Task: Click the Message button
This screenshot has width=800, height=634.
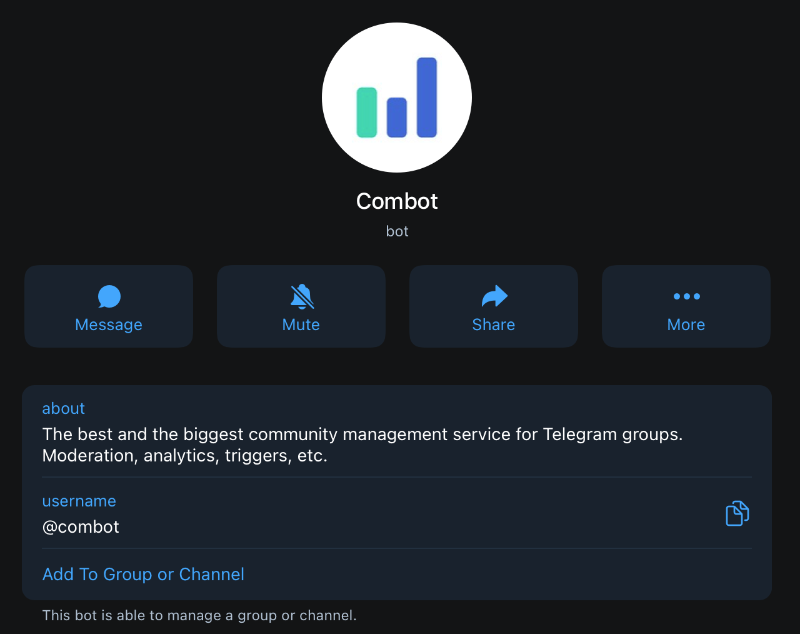Action: click(109, 306)
